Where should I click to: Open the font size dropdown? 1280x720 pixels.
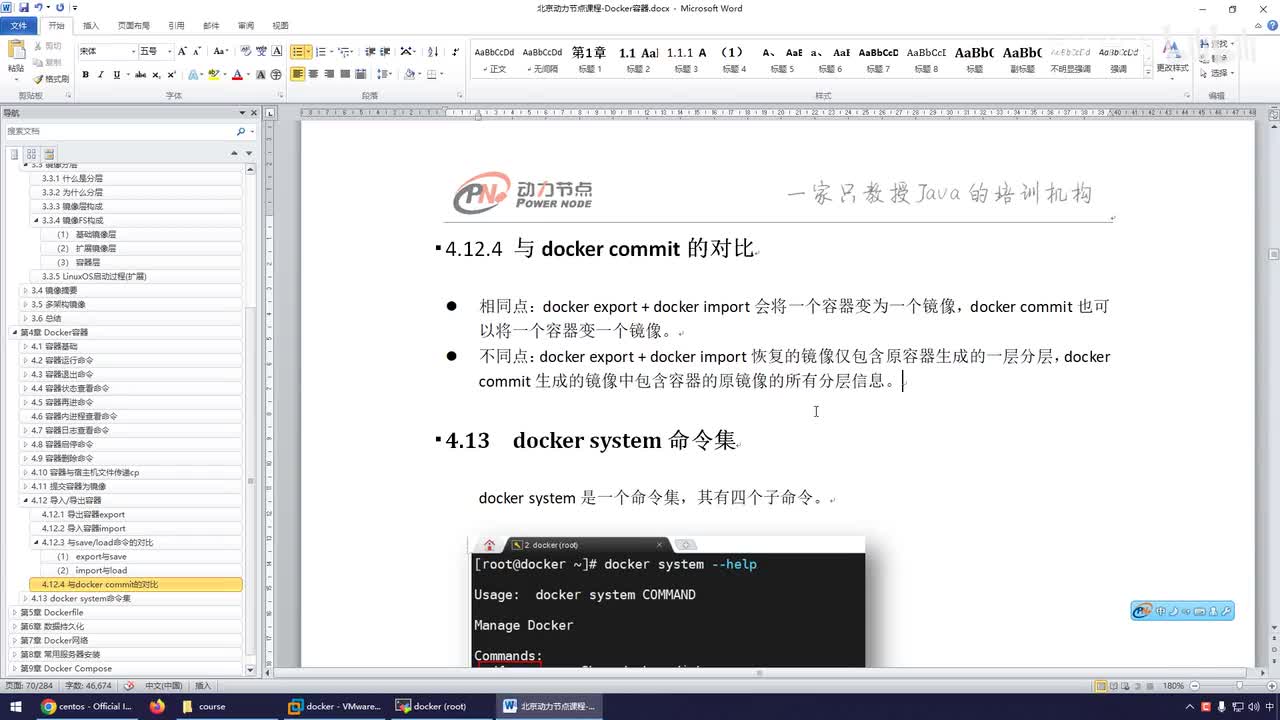[x=169, y=51]
